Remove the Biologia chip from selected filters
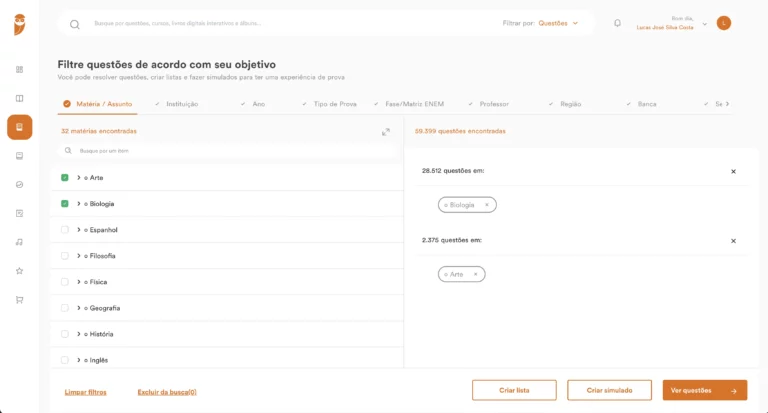Screen dimensions: 768x413 pyautogui.click(x=487, y=205)
